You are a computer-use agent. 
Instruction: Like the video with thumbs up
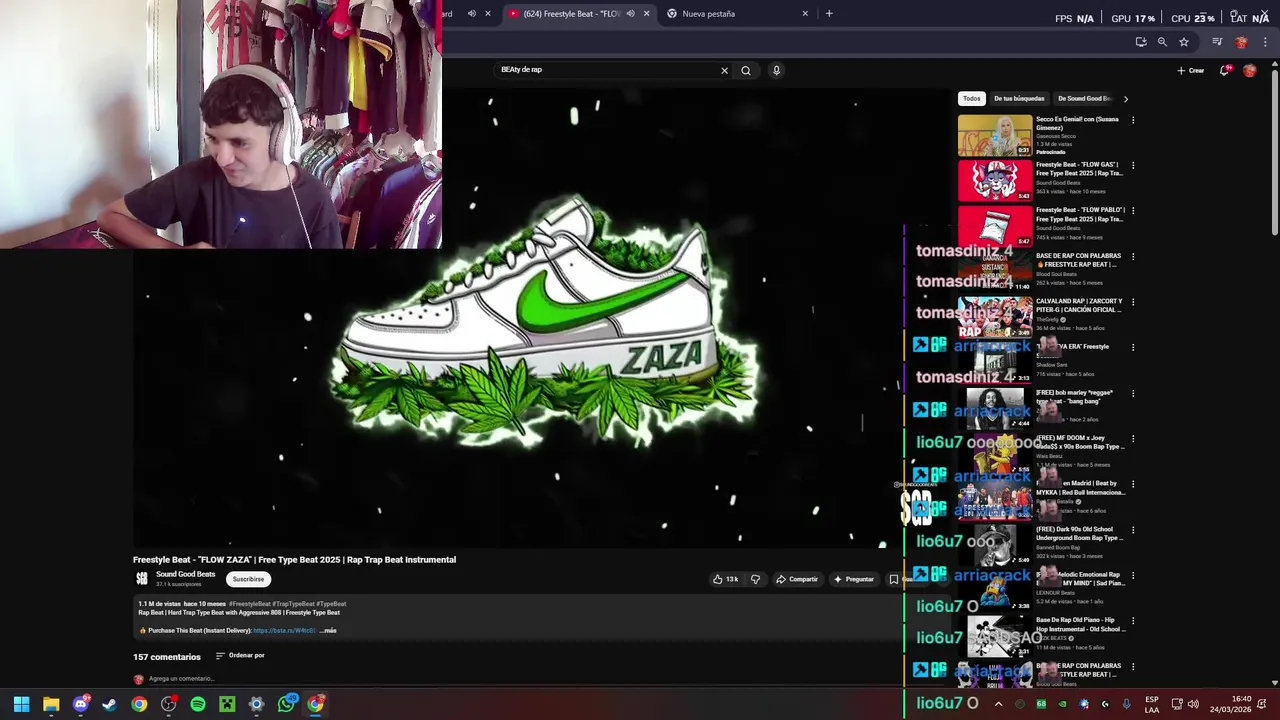pos(725,579)
